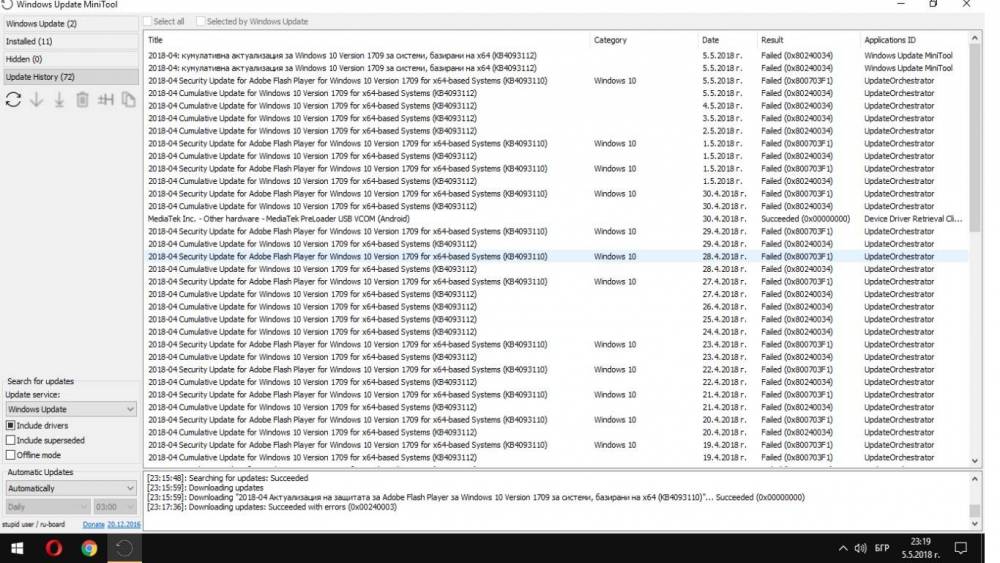The width and height of the screenshot is (1000, 563).
Task: Switch to Installed (11) tab
Action: click(70, 41)
